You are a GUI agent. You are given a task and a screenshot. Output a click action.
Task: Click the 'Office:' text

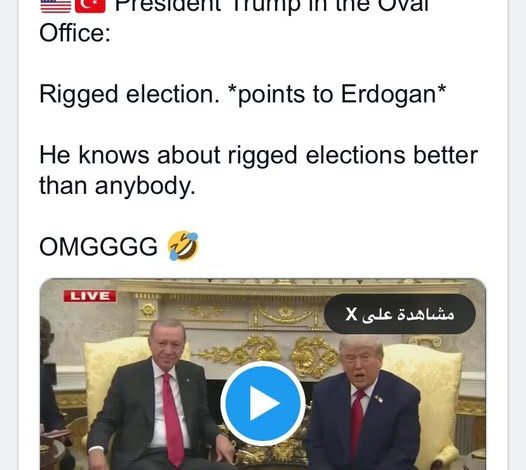coord(75,33)
